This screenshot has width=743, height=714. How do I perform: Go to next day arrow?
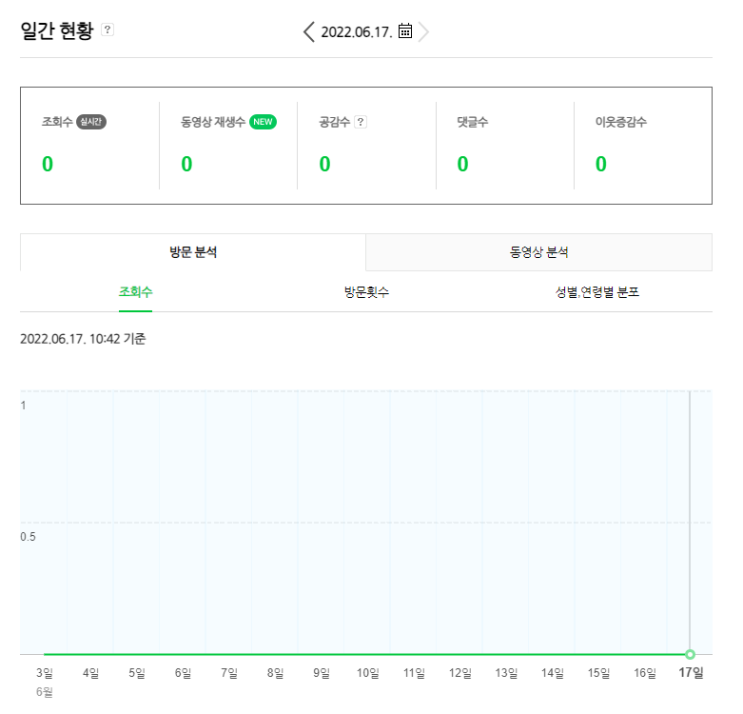coord(424,32)
